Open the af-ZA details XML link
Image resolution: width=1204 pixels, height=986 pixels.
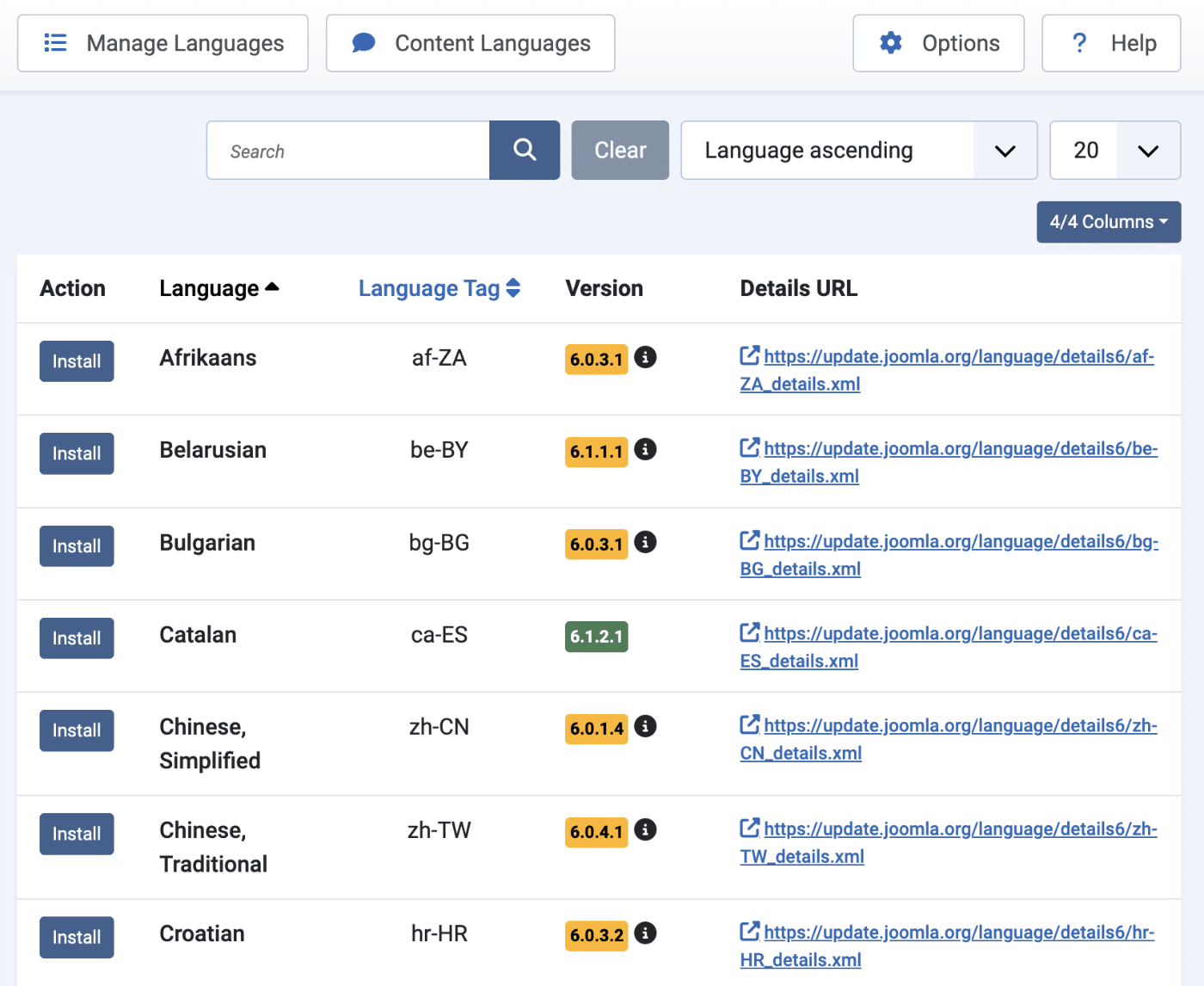point(947,370)
